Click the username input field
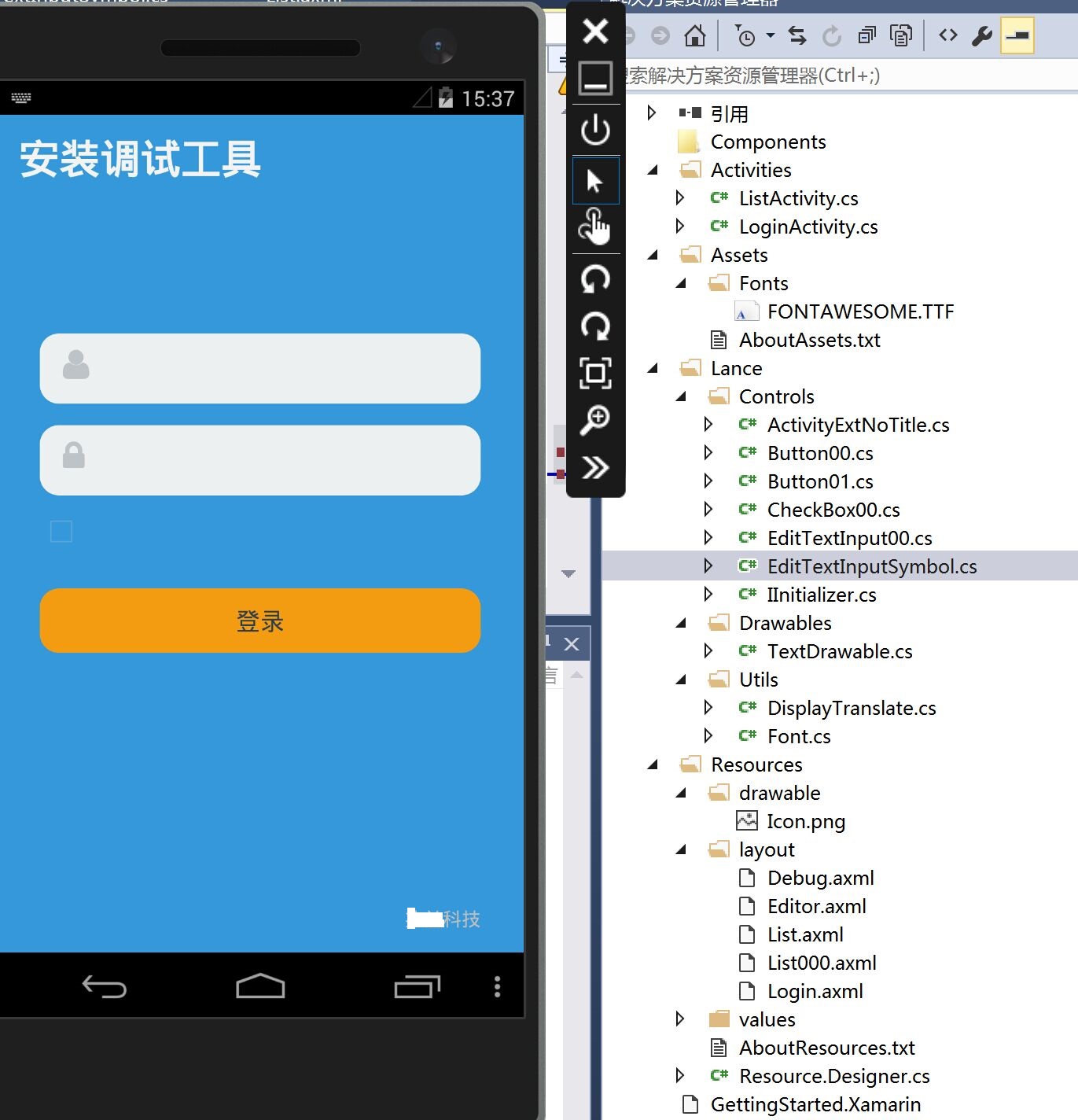Screen dimensions: 1078x1120 tap(260, 368)
